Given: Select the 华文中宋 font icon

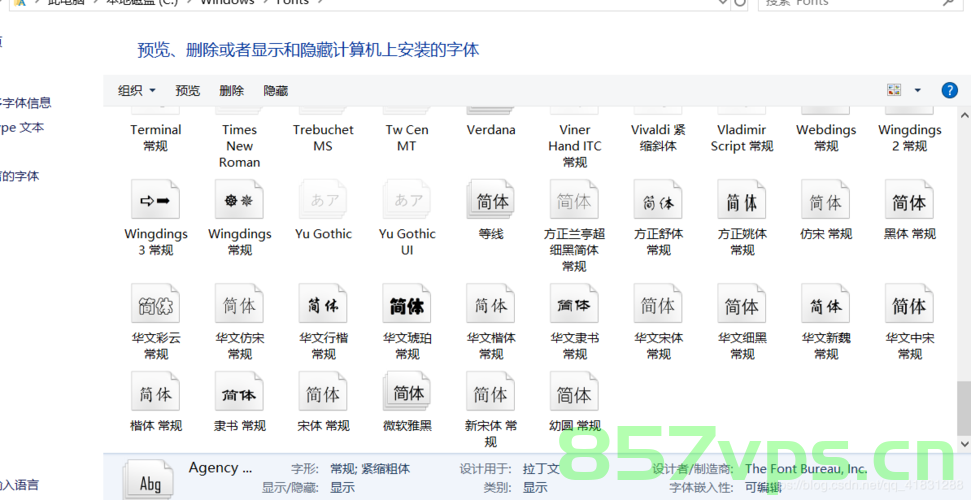Looking at the screenshot, I should click(909, 304).
